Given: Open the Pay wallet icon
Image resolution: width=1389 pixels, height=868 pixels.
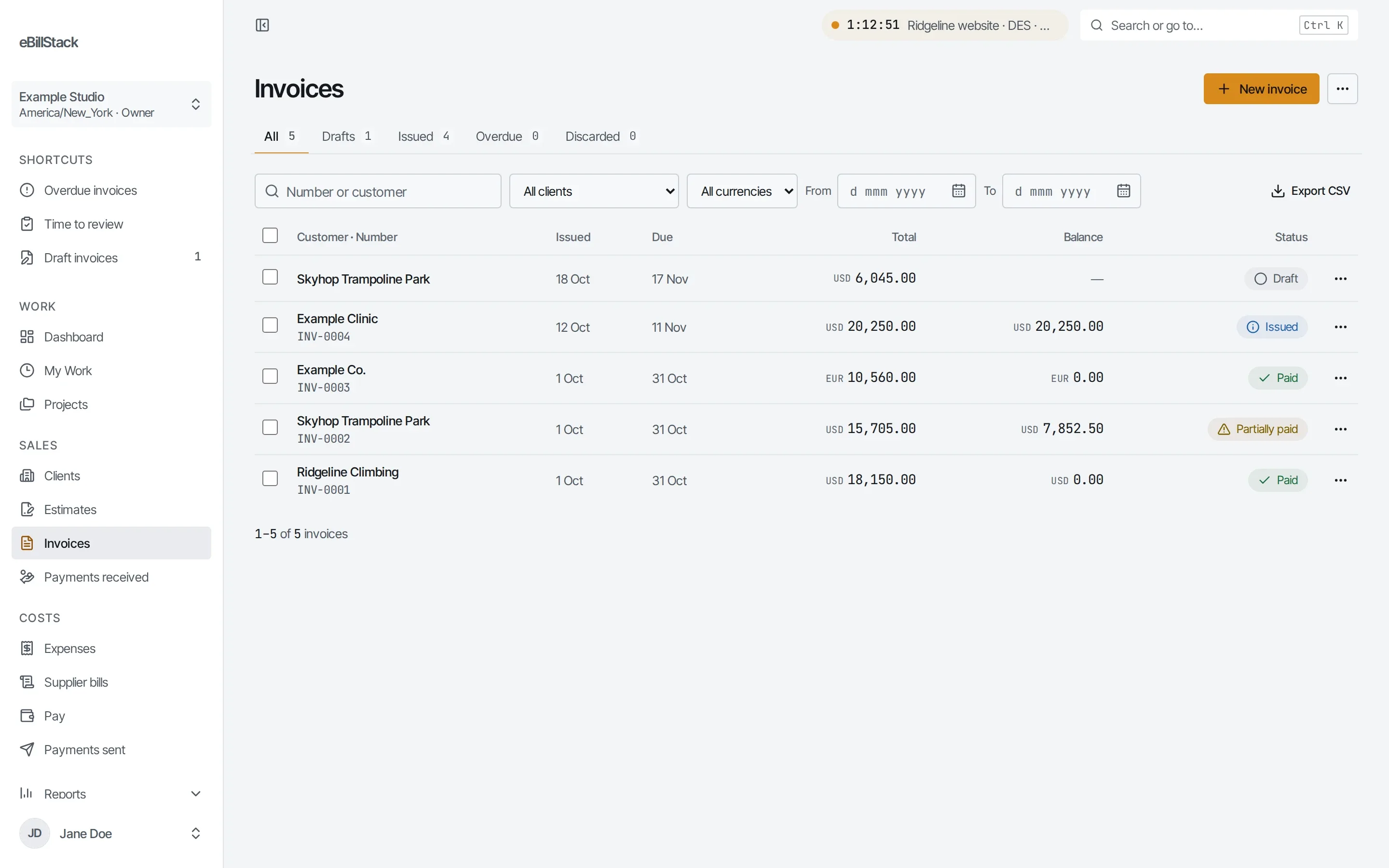Looking at the screenshot, I should pyautogui.click(x=27, y=716).
